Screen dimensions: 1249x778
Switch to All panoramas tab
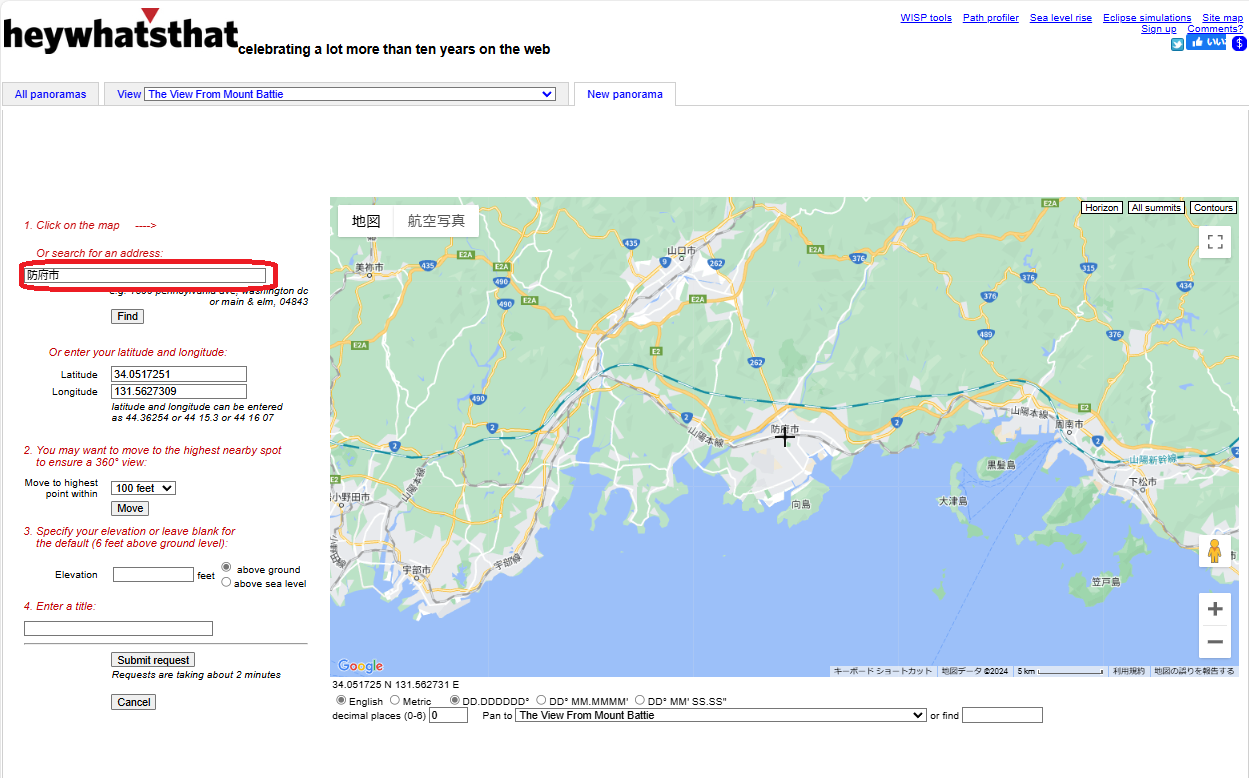51,94
